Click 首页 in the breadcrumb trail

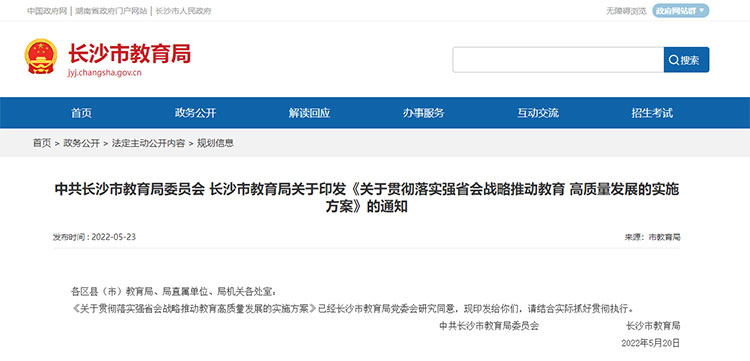click(x=42, y=143)
